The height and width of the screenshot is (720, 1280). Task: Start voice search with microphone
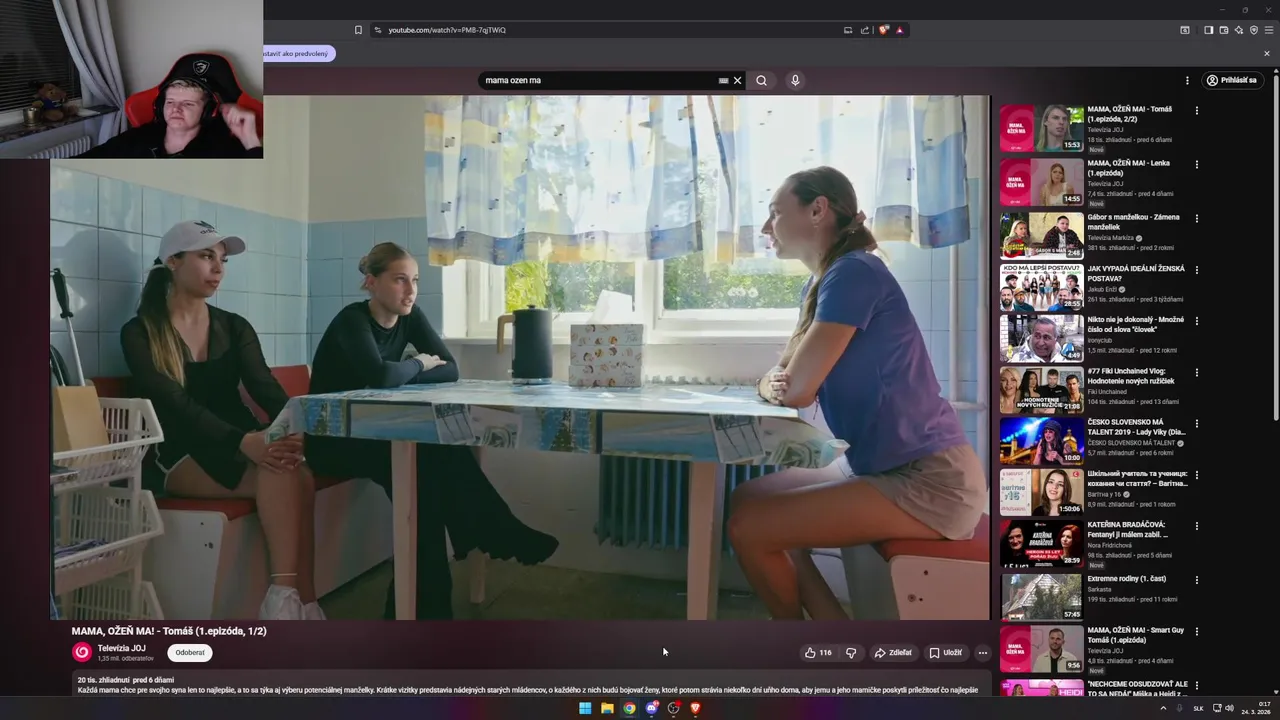pyautogui.click(x=795, y=80)
